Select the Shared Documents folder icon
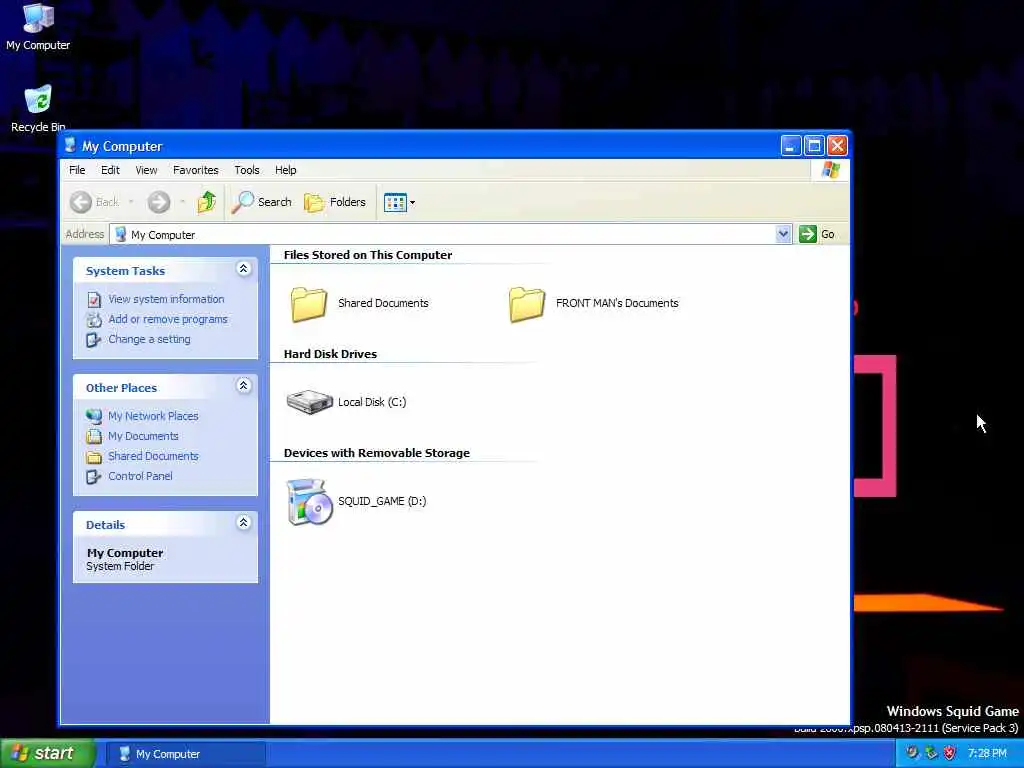This screenshot has height=768, width=1024. [308, 304]
